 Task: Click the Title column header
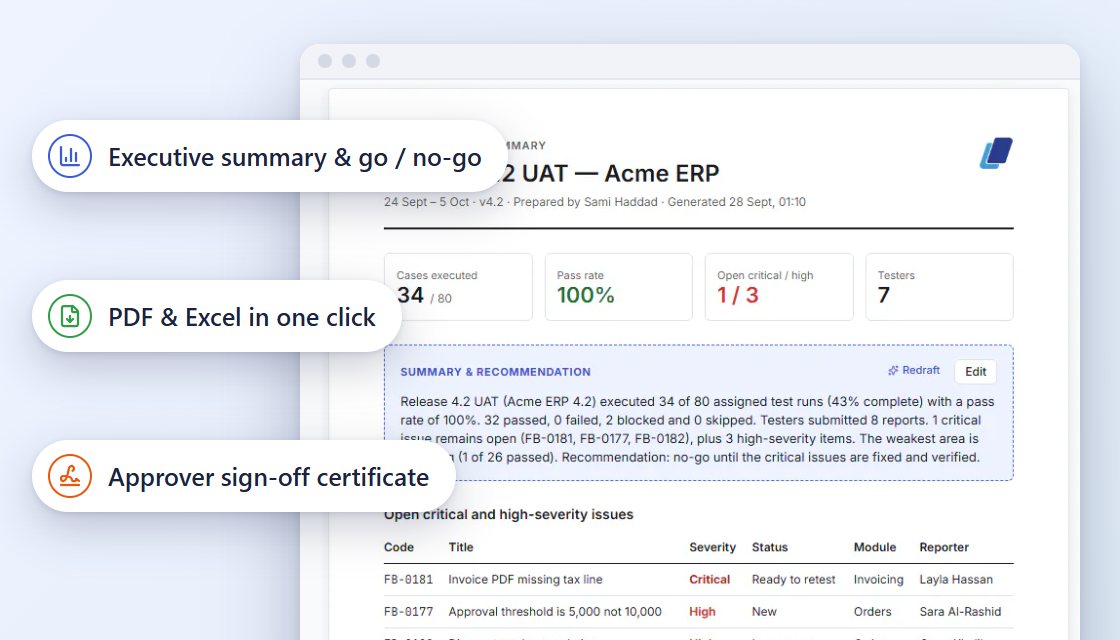coord(461,547)
